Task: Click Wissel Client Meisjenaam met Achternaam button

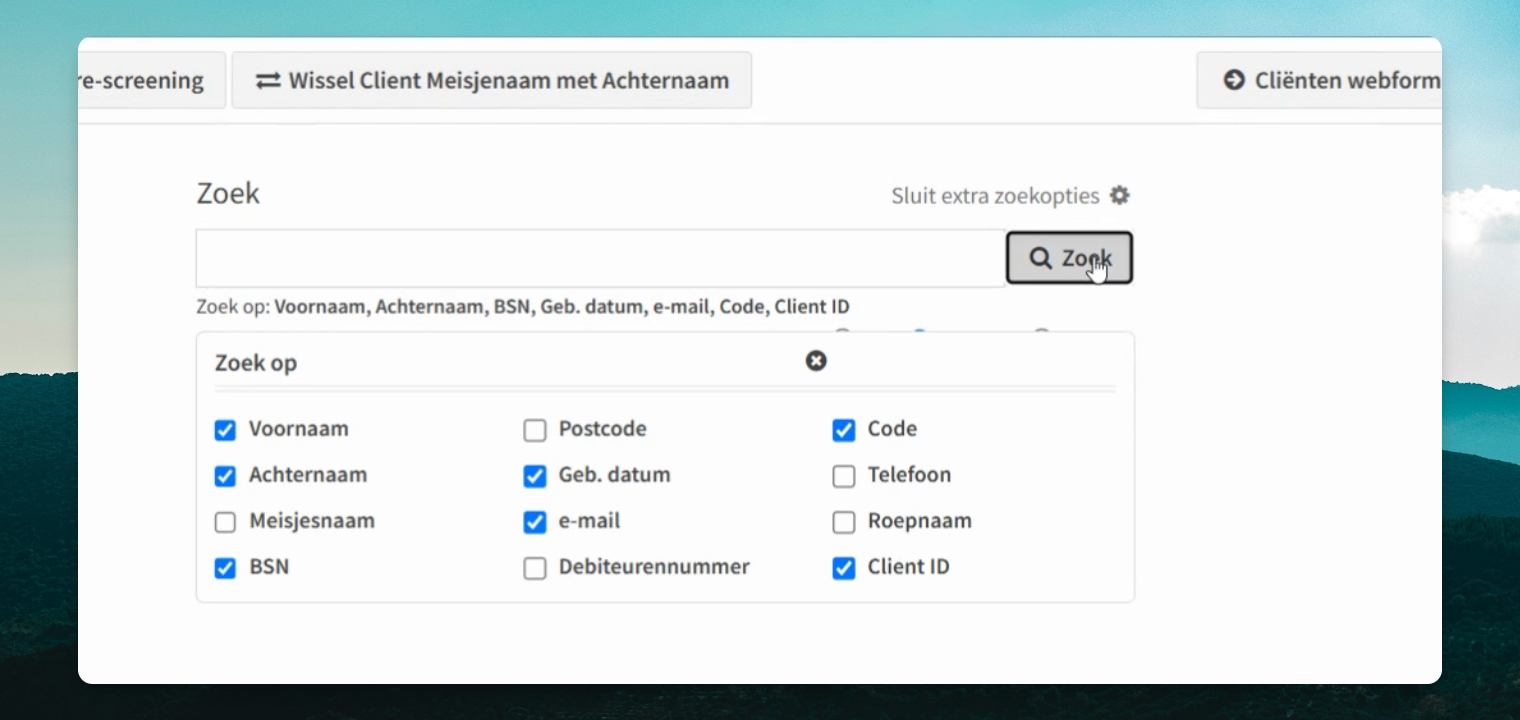Action: 492,80
